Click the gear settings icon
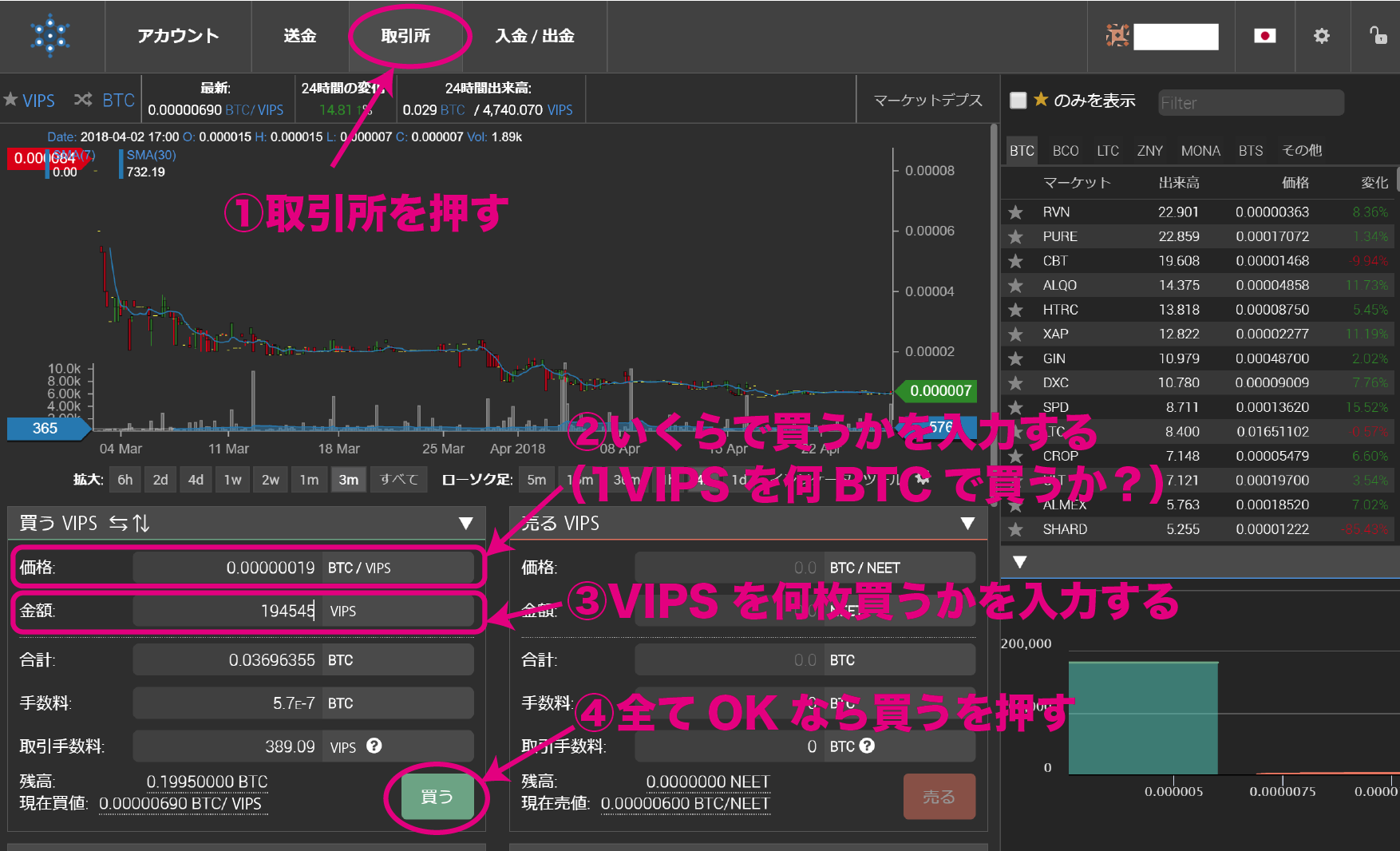Image resolution: width=1400 pixels, height=851 pixels. (x=1322, y=36)
